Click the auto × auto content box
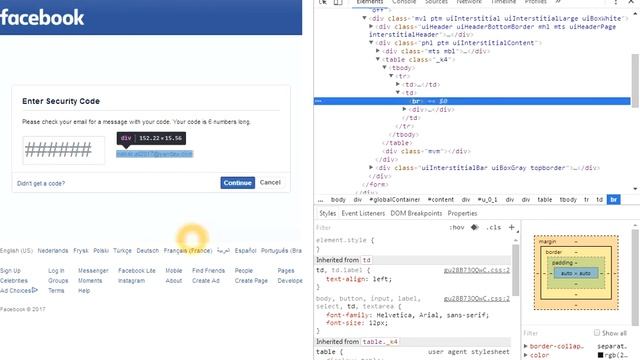The height and width of the screenshot is (360, 640). (576, 273)
